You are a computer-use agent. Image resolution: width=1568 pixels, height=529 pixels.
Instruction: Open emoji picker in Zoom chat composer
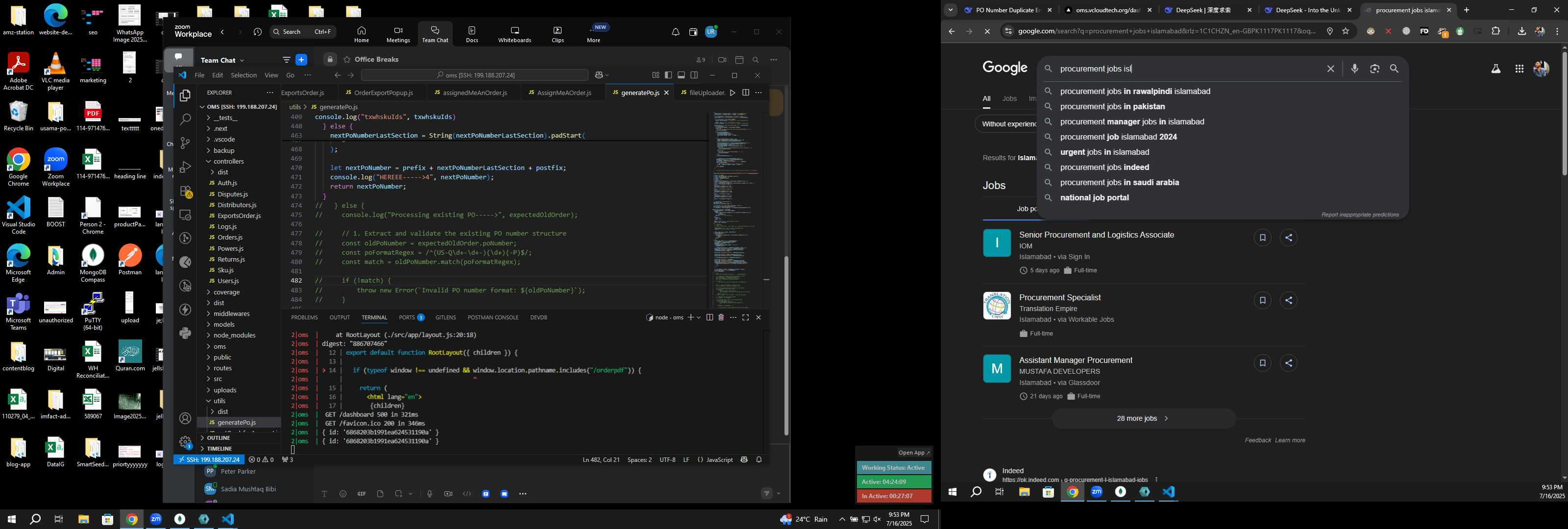point(343,494)
